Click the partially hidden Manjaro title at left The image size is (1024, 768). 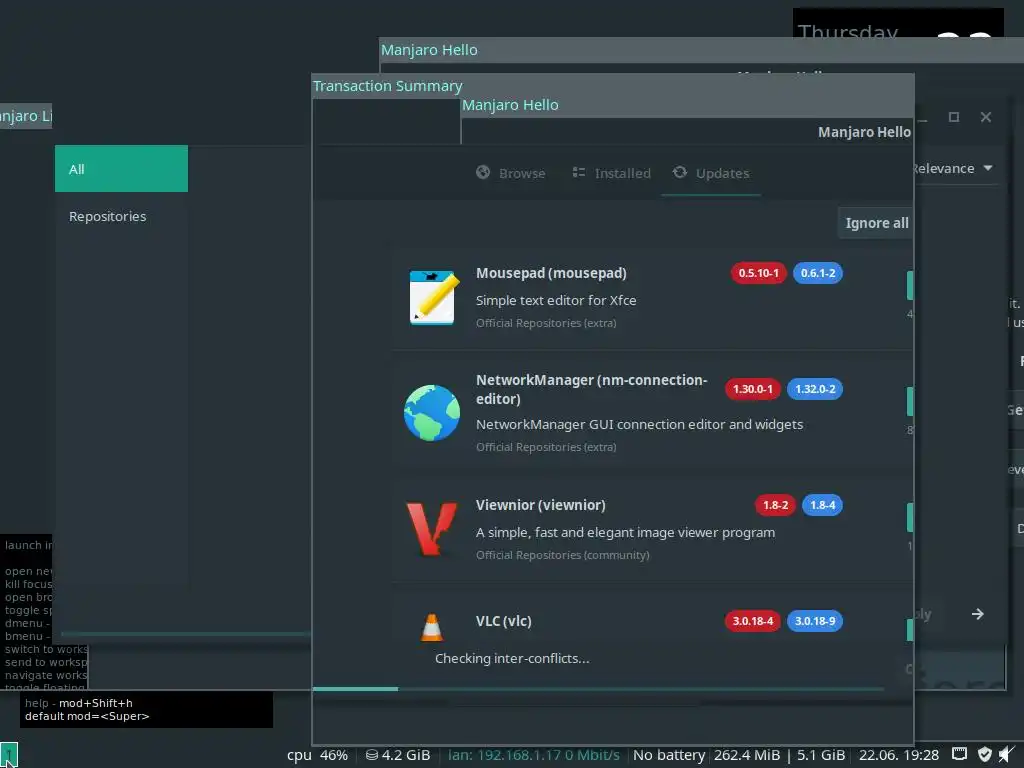click(x=25, y=116)
